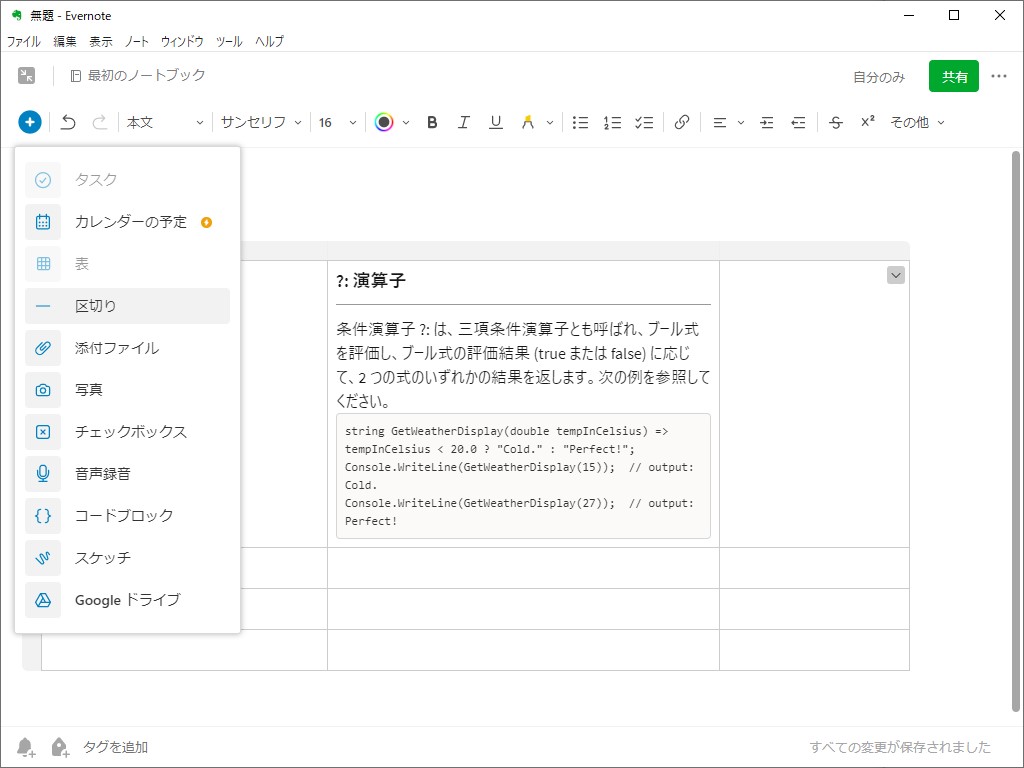Click the green 共有 share button
Screen dimensions: 1024x768
pyautogui.click(x=953, y=75)
